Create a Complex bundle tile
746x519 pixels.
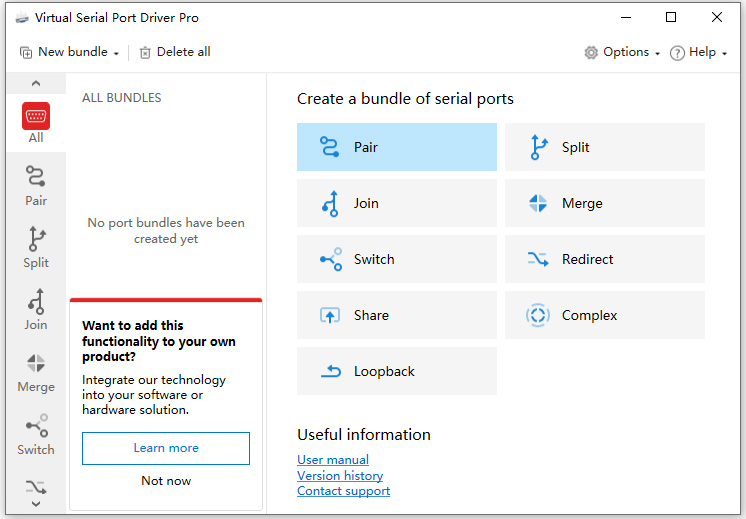[x=604, y=315]
